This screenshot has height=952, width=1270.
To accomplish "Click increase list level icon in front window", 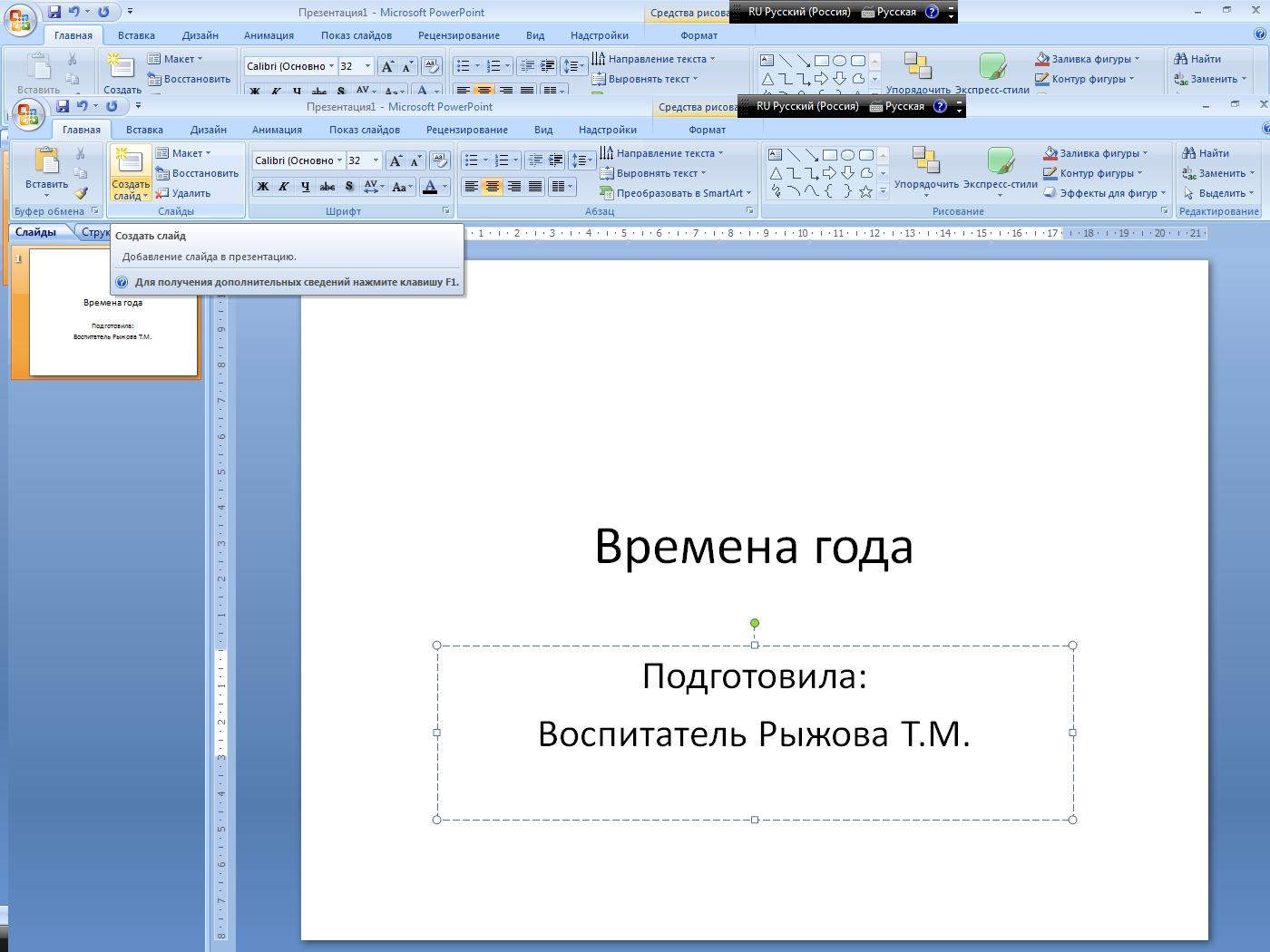I will (556, 160).
